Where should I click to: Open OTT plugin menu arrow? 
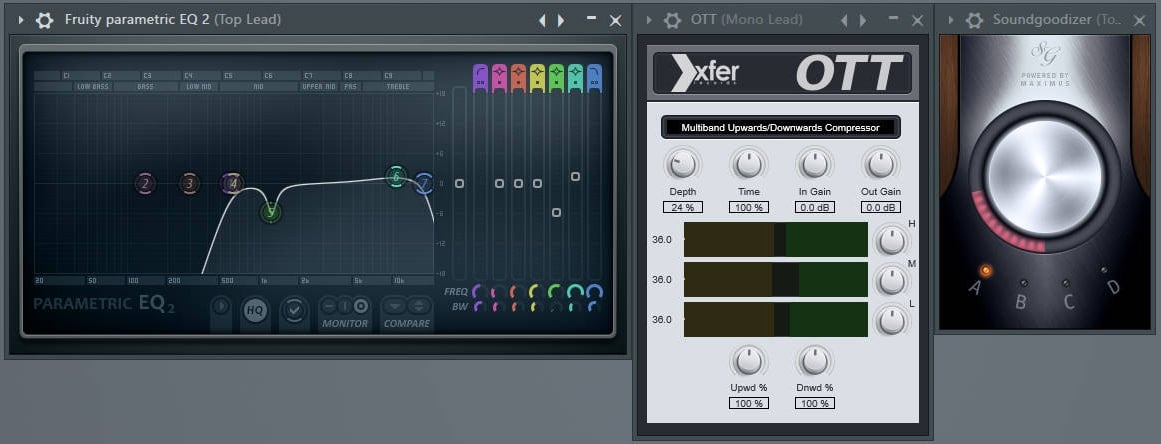[649, 20]
